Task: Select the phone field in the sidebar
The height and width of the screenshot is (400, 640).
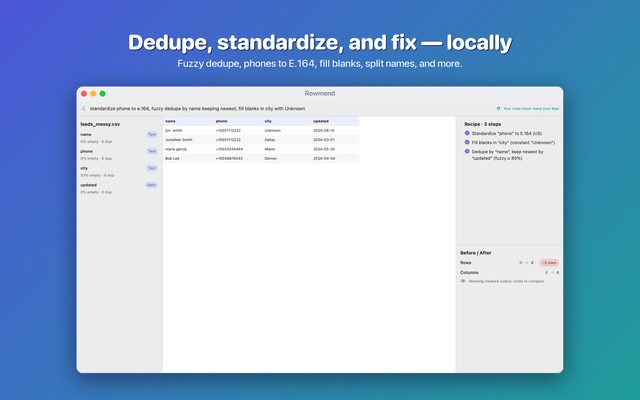Action: coord(119,154)
